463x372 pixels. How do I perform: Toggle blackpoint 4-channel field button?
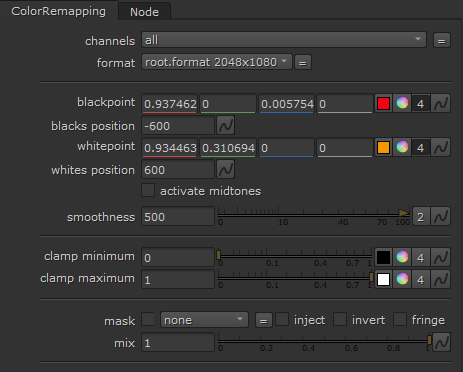tap(421, 104)
